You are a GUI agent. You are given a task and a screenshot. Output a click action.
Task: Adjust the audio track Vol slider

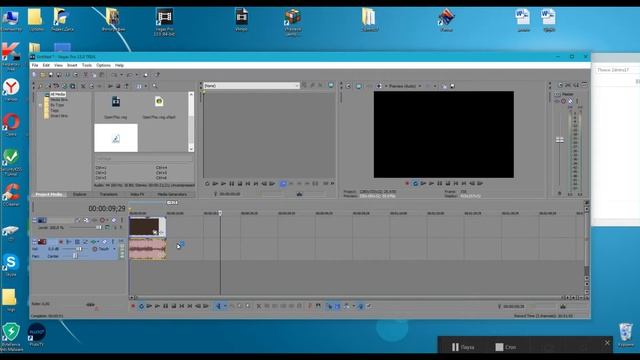pos(80,249)
